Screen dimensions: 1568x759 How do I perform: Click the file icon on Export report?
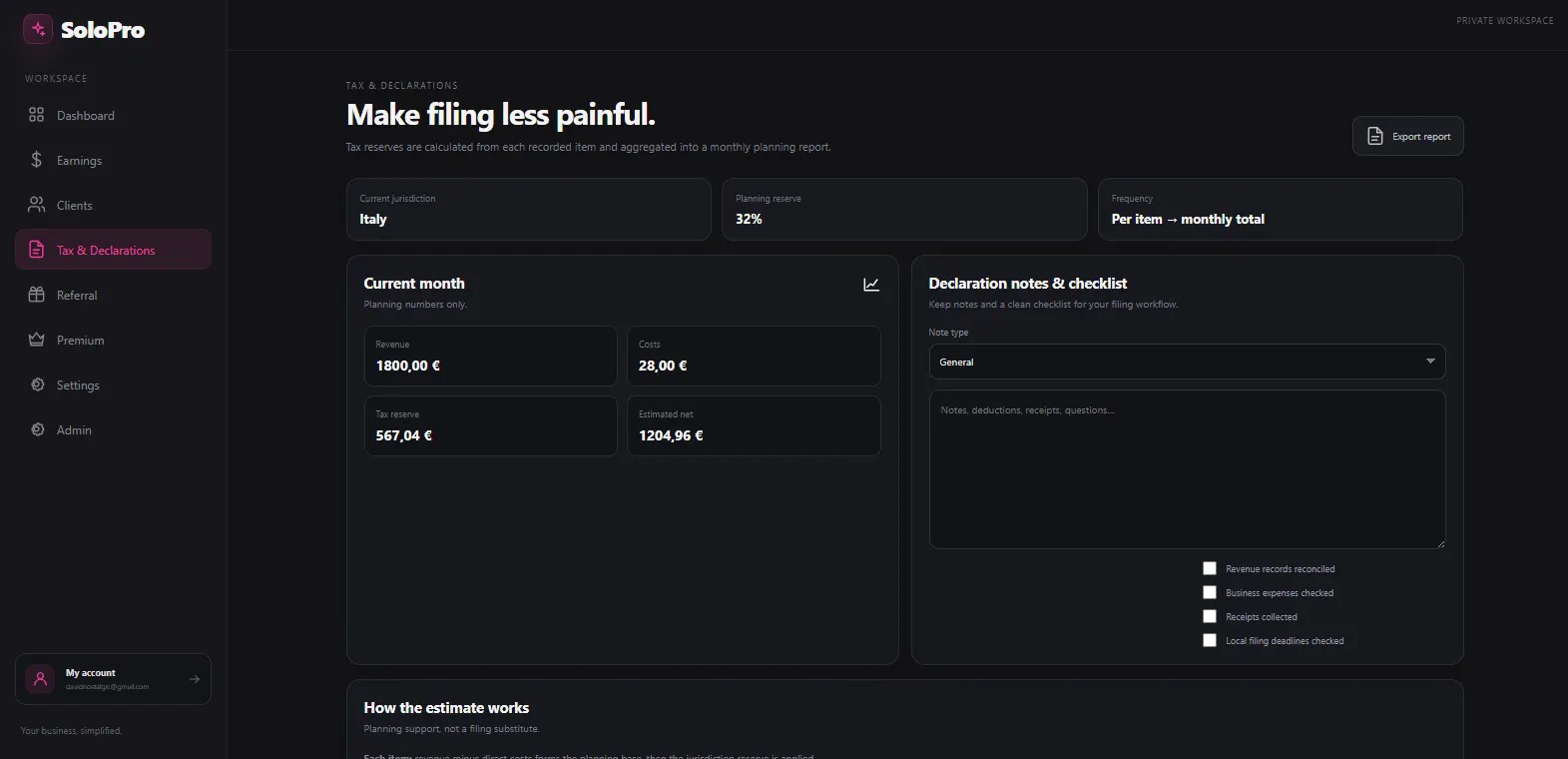pyautogui.click(x=1375, y=136)
